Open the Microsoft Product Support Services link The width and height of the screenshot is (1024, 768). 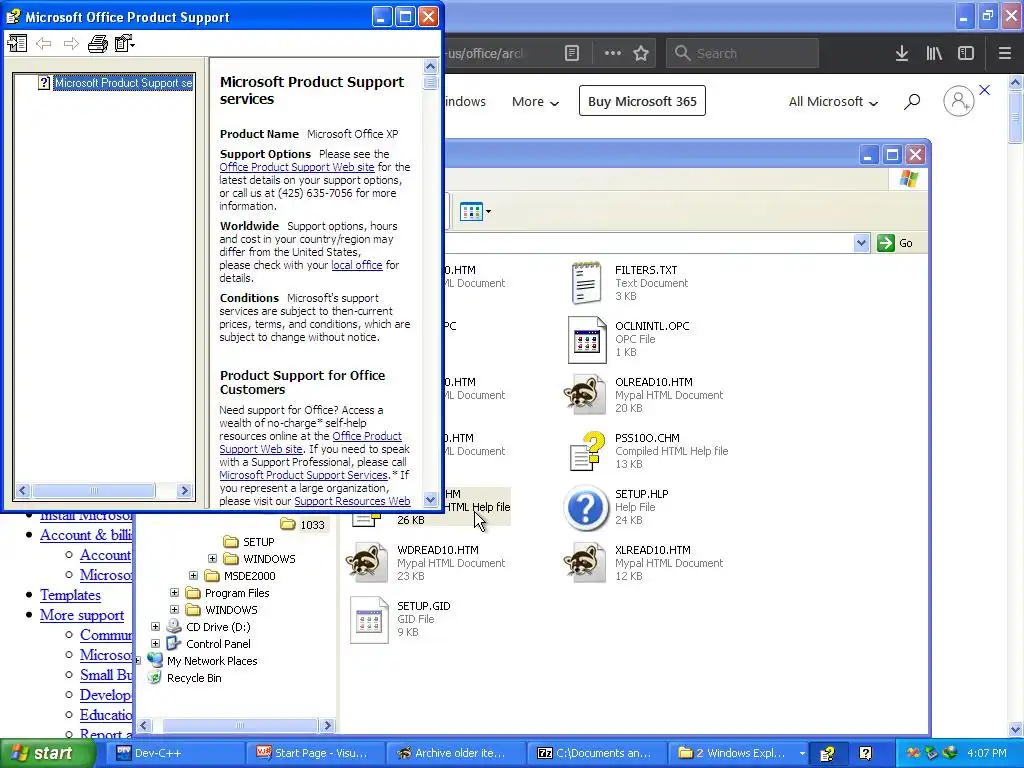pos(304,475)
